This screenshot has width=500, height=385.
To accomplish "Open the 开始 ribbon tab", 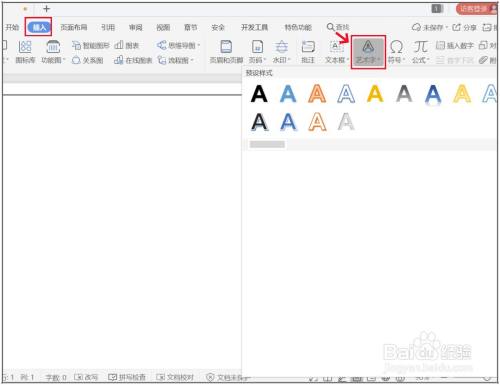I will [12, 27].
